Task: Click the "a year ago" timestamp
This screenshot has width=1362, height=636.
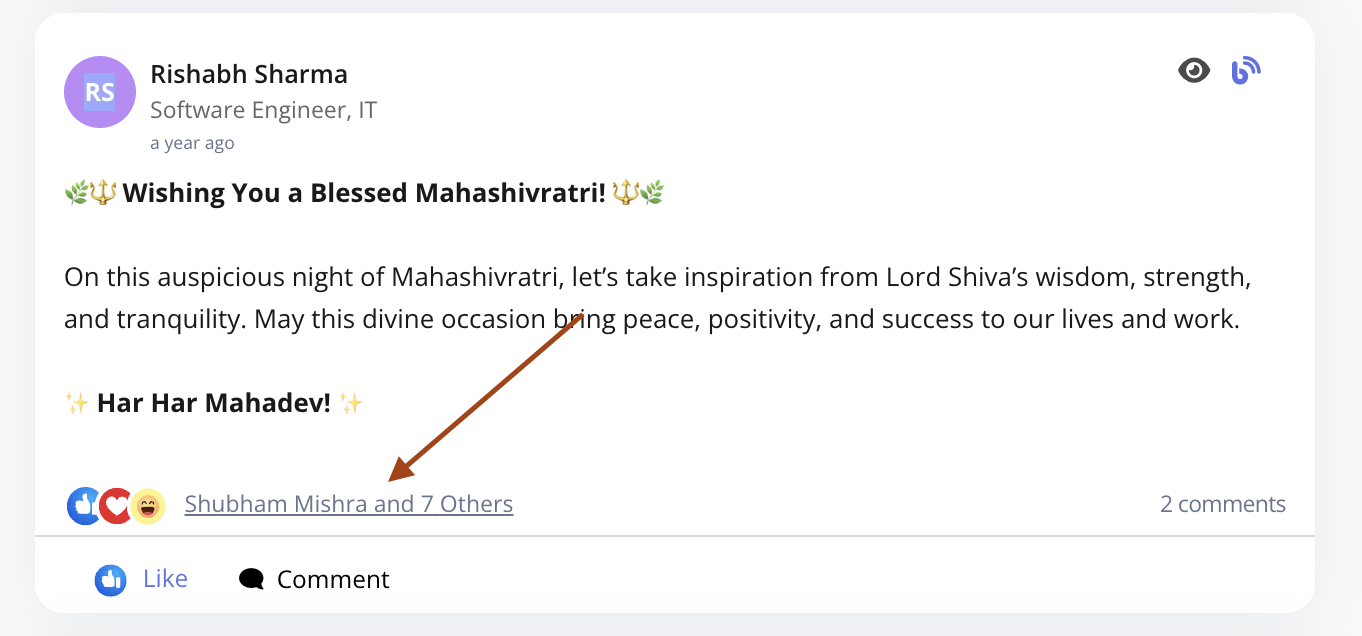Action: coord(192,143)
